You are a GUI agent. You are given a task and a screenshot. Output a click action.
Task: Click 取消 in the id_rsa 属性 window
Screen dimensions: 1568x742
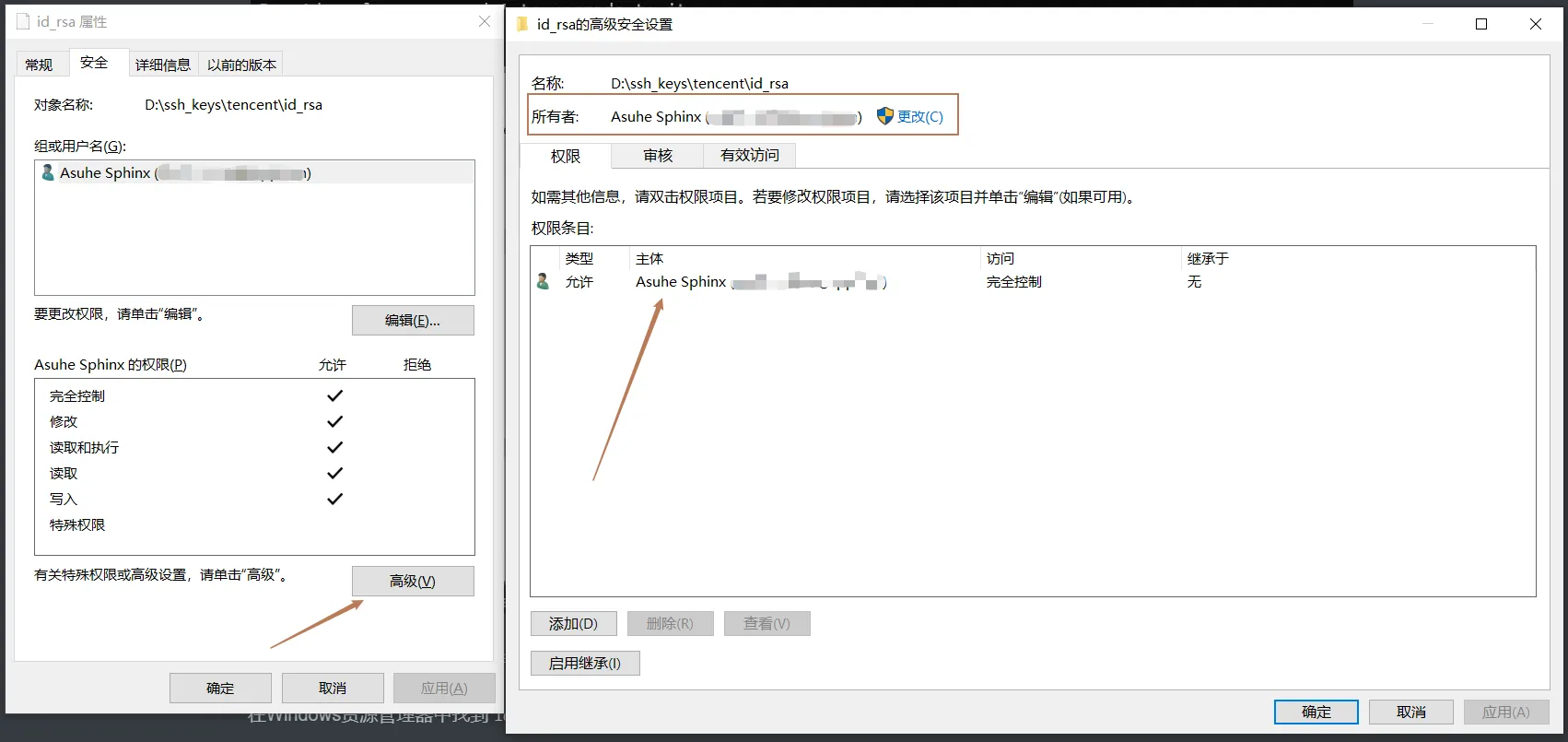[333, 689]
